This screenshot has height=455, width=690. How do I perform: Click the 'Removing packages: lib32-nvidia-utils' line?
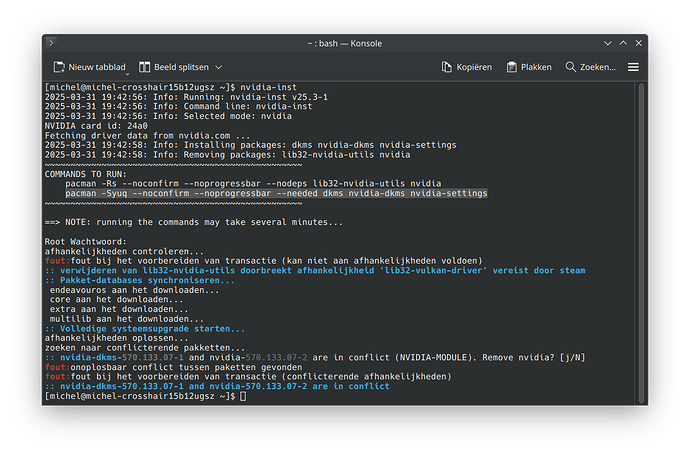228,155
